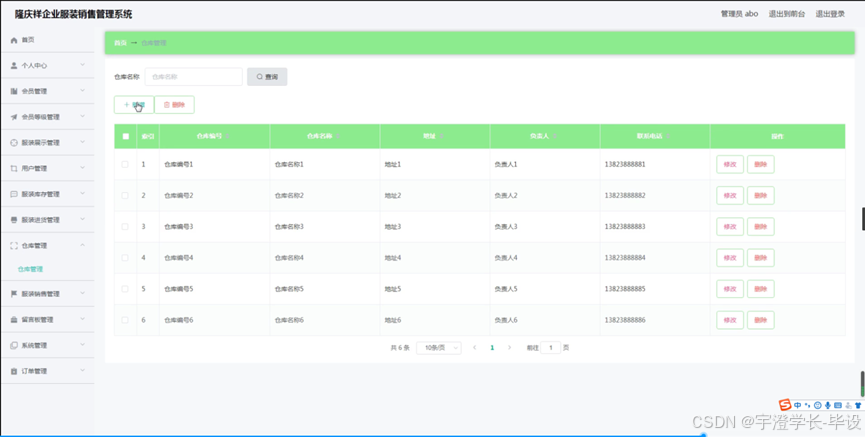865x437 pixels.
Task: Expand the 订单管理 chevron
Action: pyautogui.click(x=83, y=371)
